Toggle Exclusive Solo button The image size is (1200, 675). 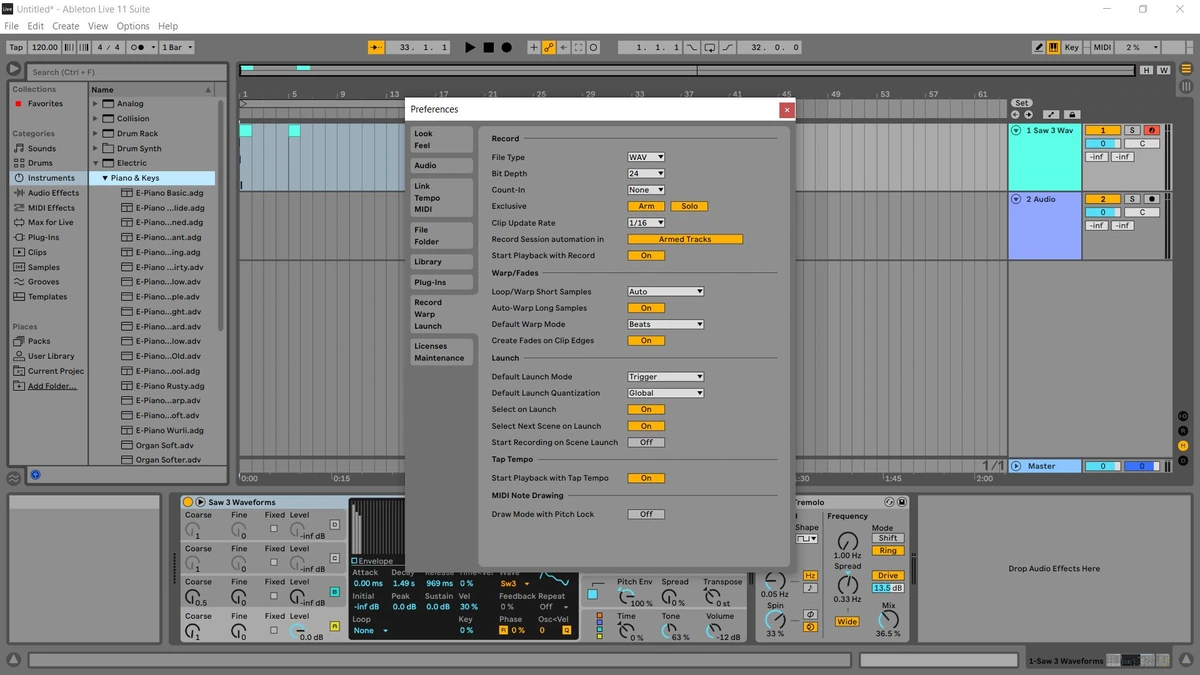pos(689,206)
